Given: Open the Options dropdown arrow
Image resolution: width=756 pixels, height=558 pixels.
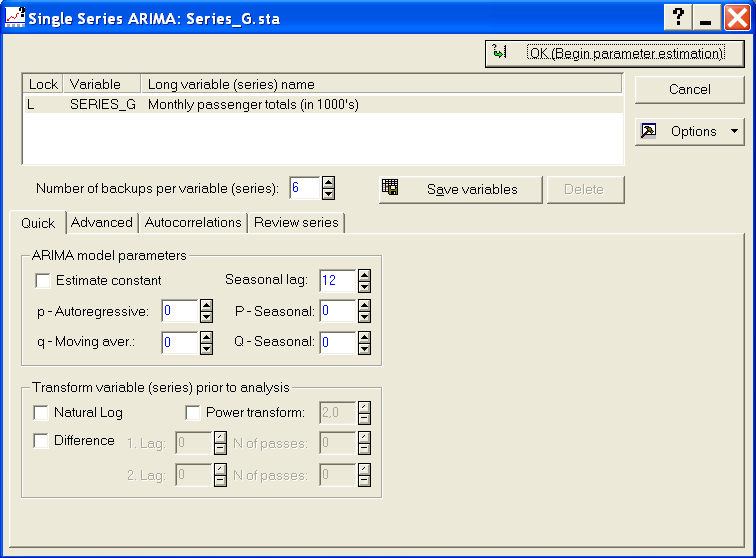Looking at the screenshot, I should (734, 131).
